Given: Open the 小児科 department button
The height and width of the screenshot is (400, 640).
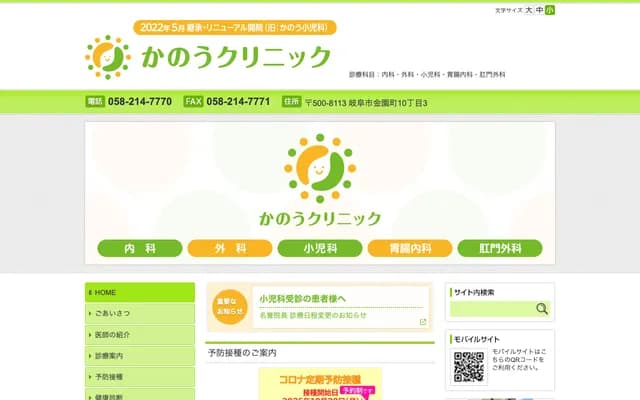Looking at the screenshot, I should 320,248.
